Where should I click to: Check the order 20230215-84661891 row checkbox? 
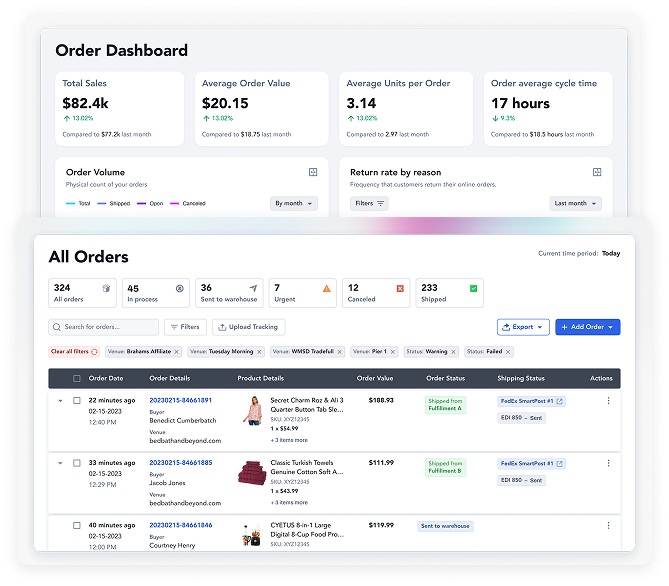click(x=77, y=400)
